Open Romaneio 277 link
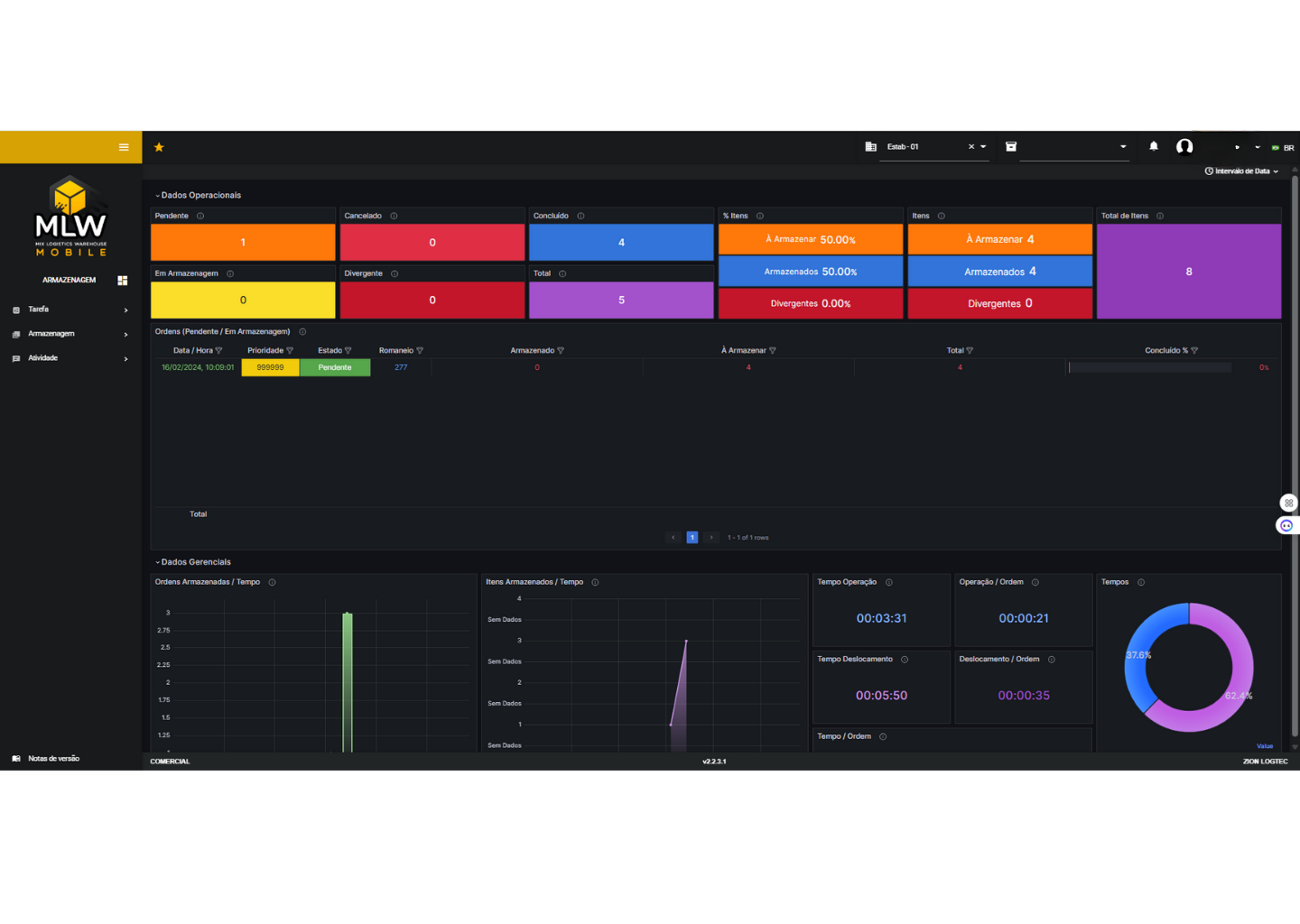 pos(401,368)
